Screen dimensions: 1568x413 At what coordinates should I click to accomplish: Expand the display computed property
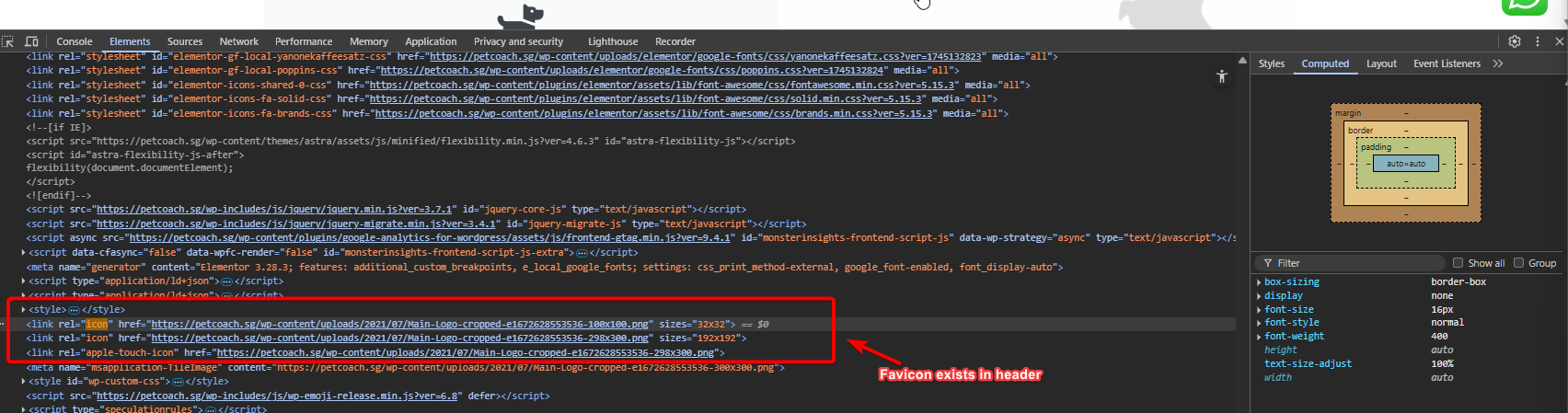point(1259,296)
